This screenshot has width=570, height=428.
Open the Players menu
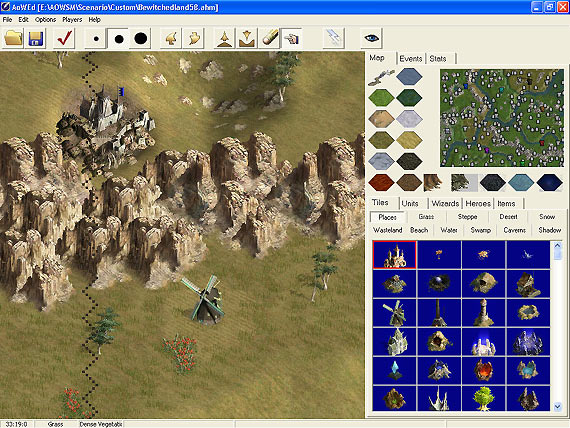coord(72,20)
